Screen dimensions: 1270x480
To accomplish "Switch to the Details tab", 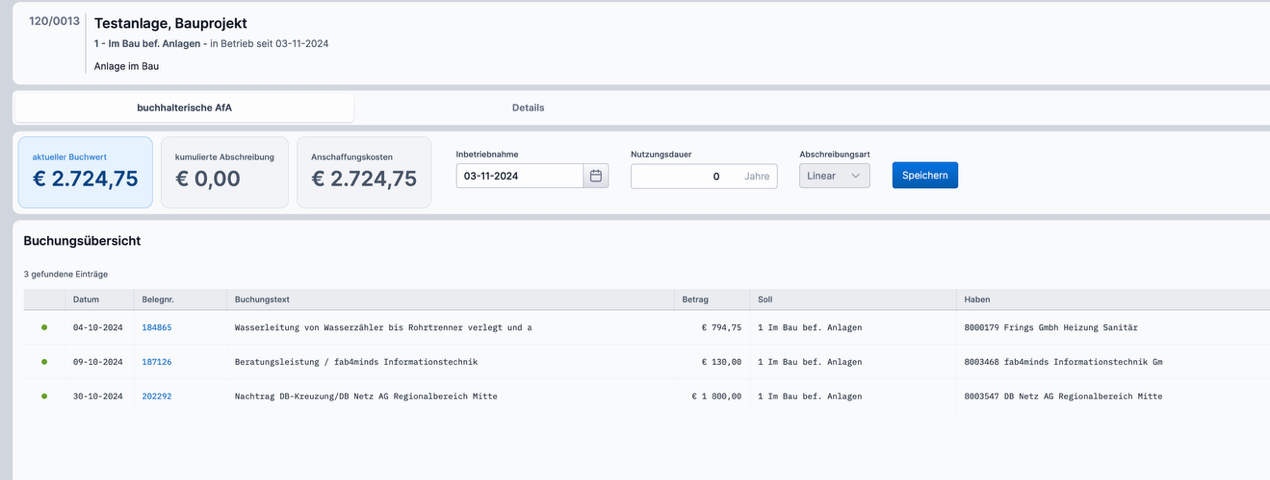I will pos(528,108).
